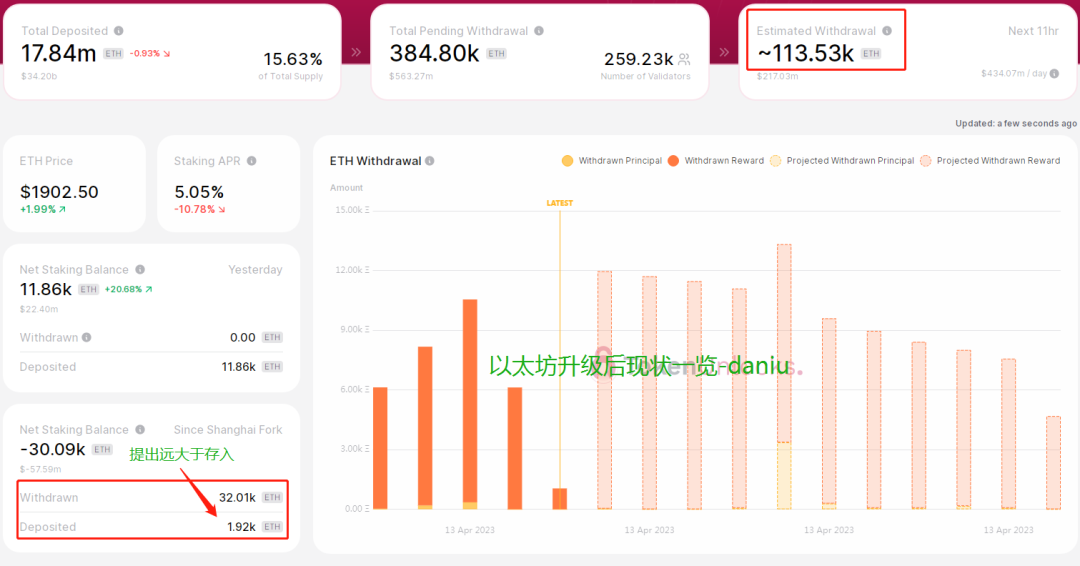Click the 384.80k pending withdrawal value
Screen dimensions: 1080x566
(434, 53)
